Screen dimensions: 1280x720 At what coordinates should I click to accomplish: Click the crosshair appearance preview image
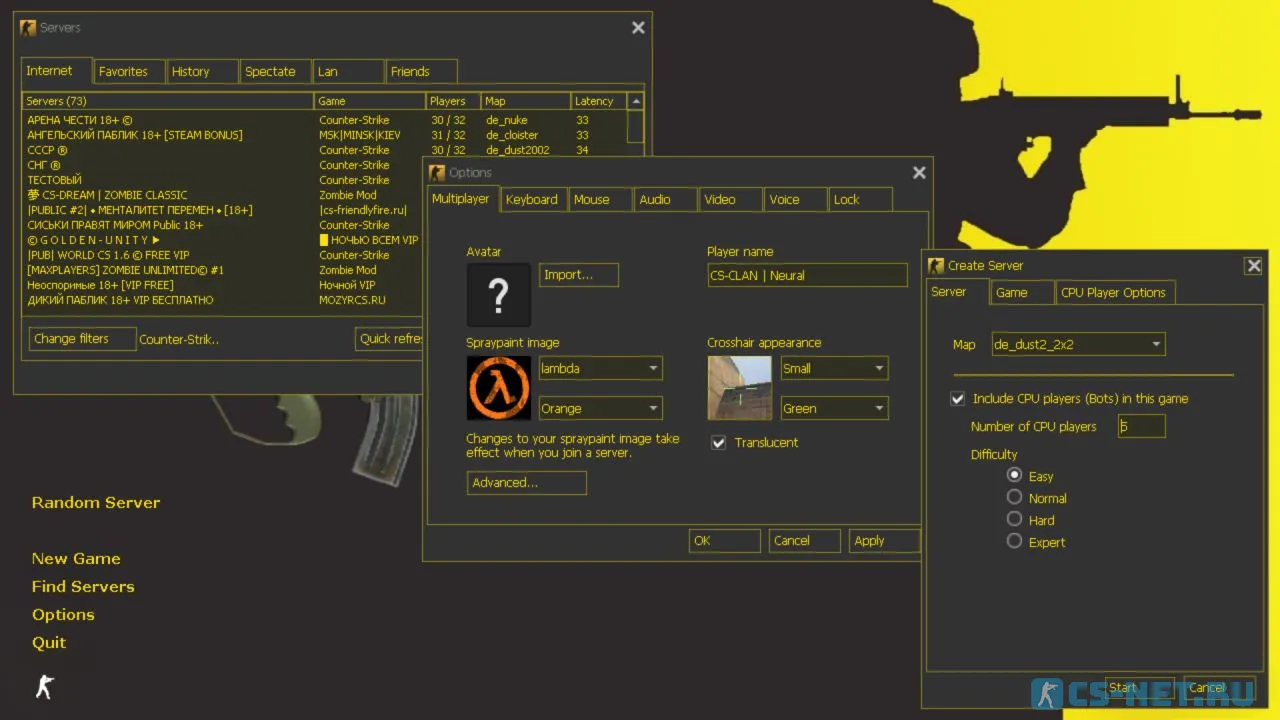(739, 388)
